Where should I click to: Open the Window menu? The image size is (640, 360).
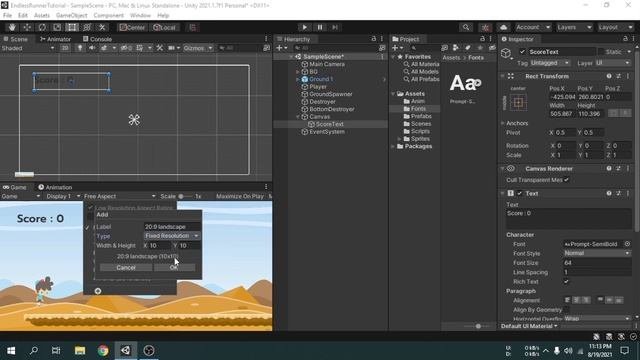(140, 16)
